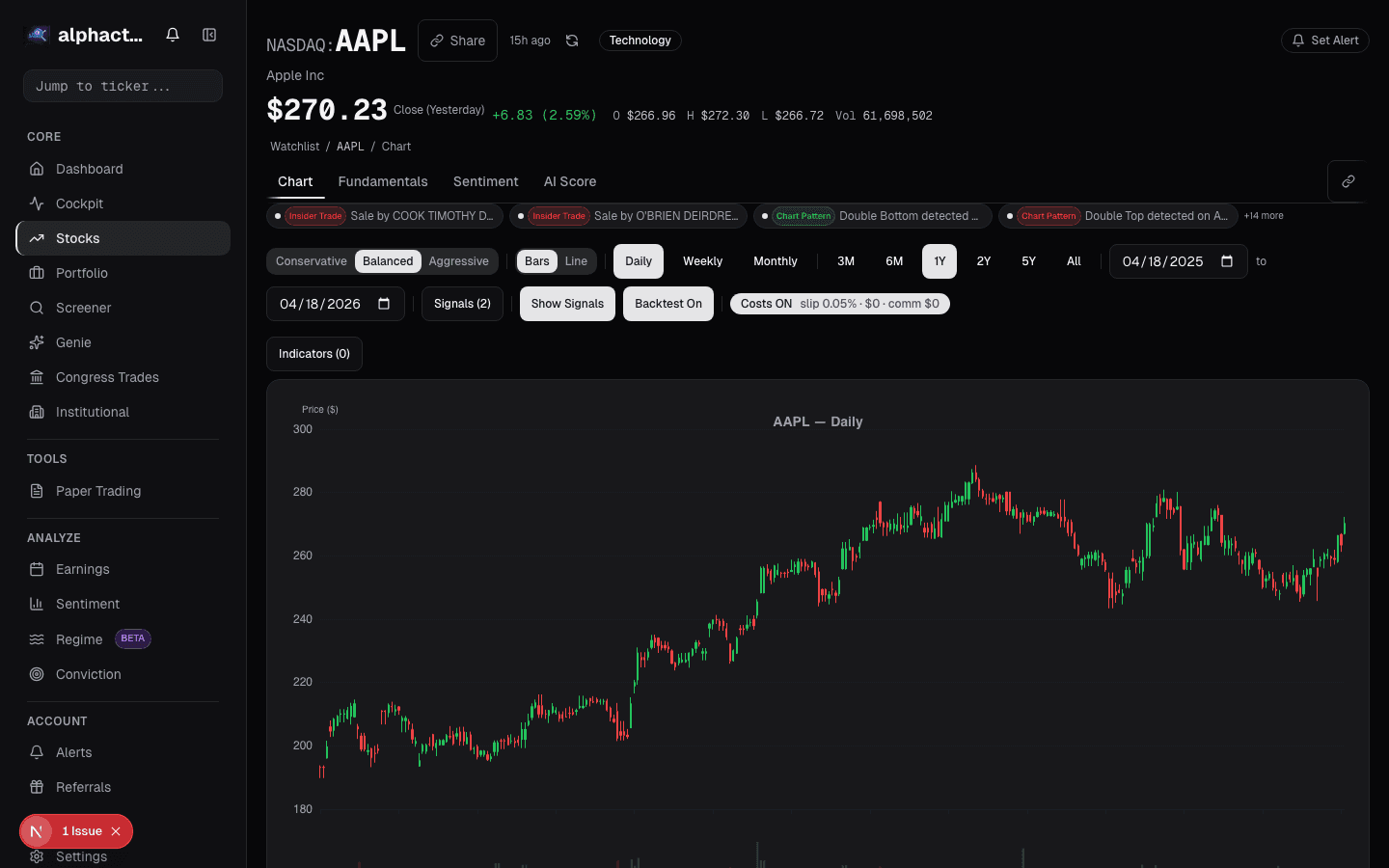Set range to 2Y
The width and height of the screenshot is (1389, 868).
point(984,261)
